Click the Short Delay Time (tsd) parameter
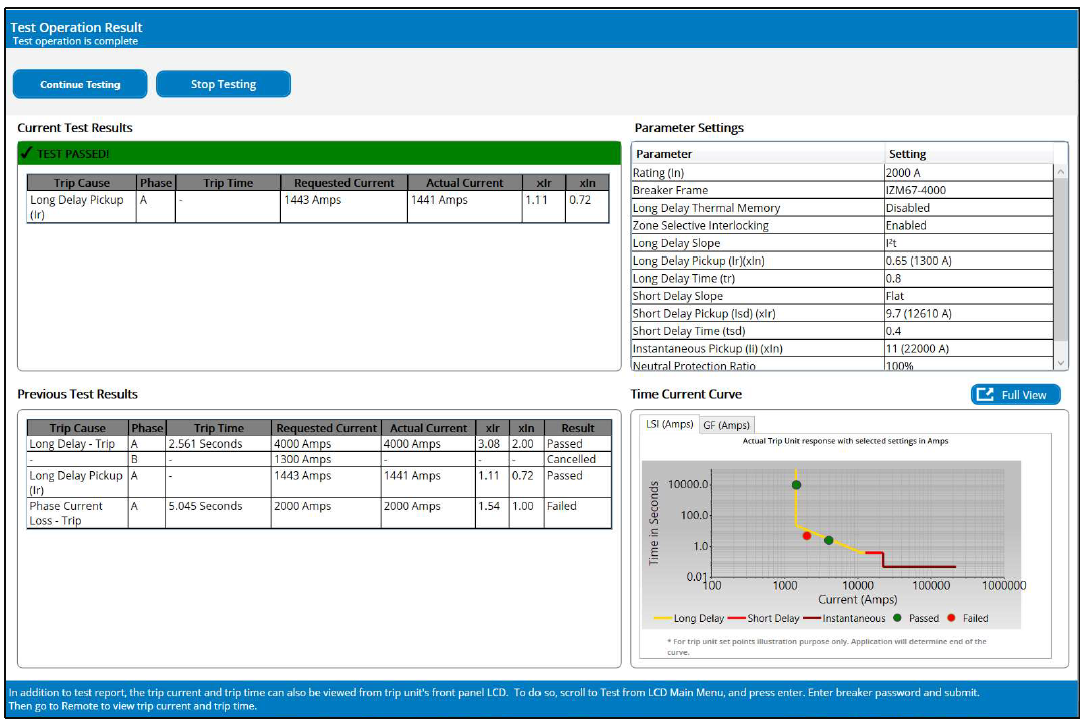Viewport: 1084px width, 724px height. point(689,331)
